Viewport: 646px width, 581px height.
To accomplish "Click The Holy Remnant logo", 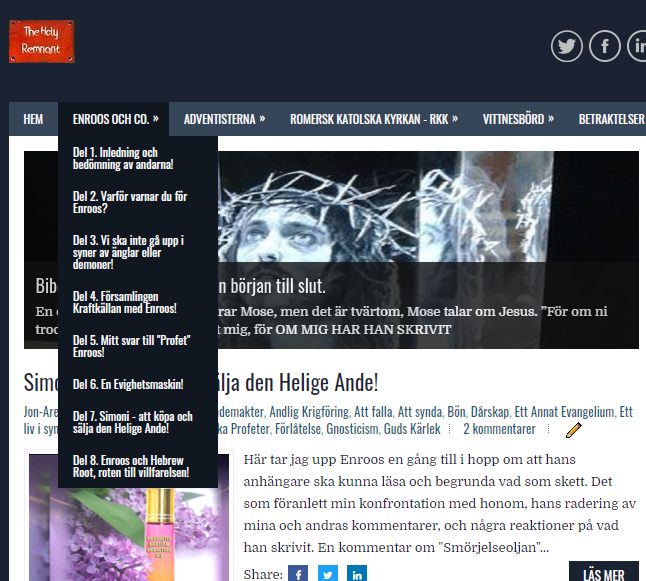I will [x=42, y=42].
